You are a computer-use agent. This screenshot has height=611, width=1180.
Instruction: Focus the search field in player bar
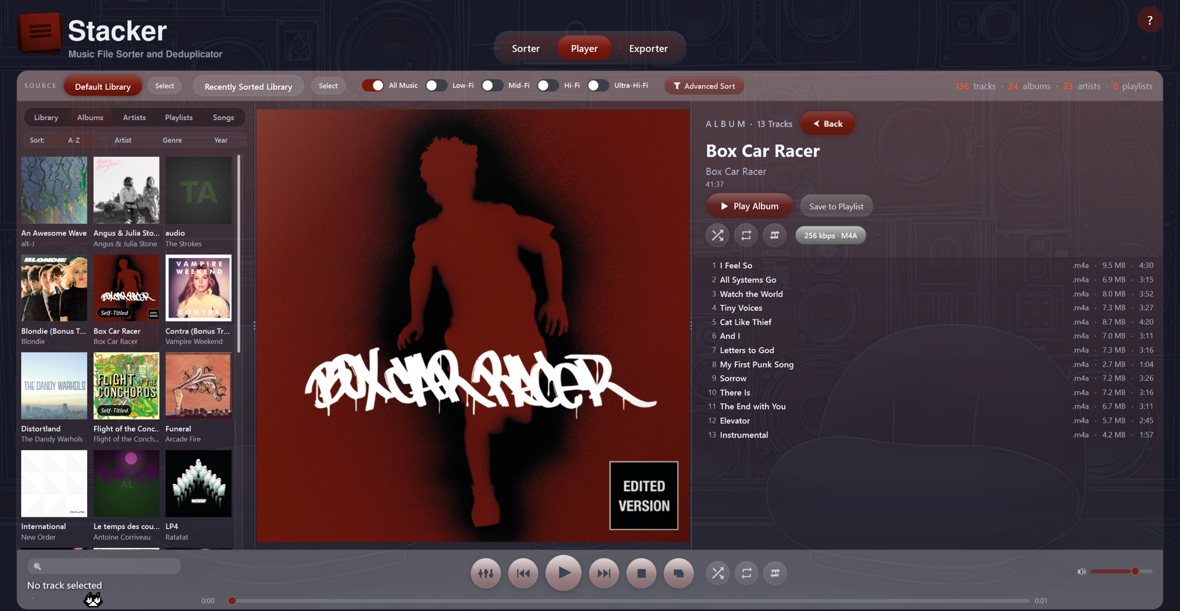104,566
